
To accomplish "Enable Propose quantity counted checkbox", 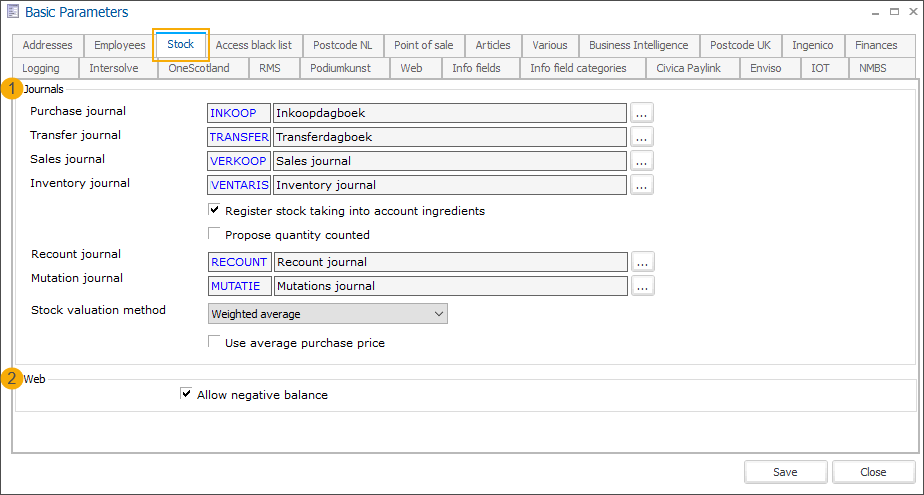I will (214, 234).
